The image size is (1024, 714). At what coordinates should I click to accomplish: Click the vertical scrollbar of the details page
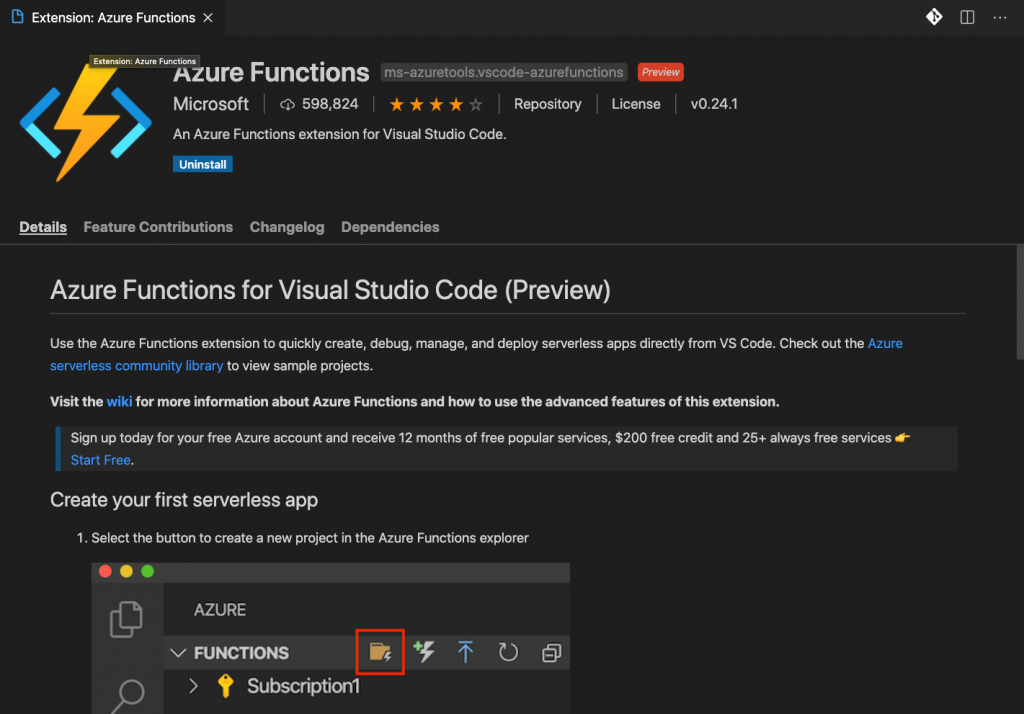pyautogui.click(x=1019, y=302)
